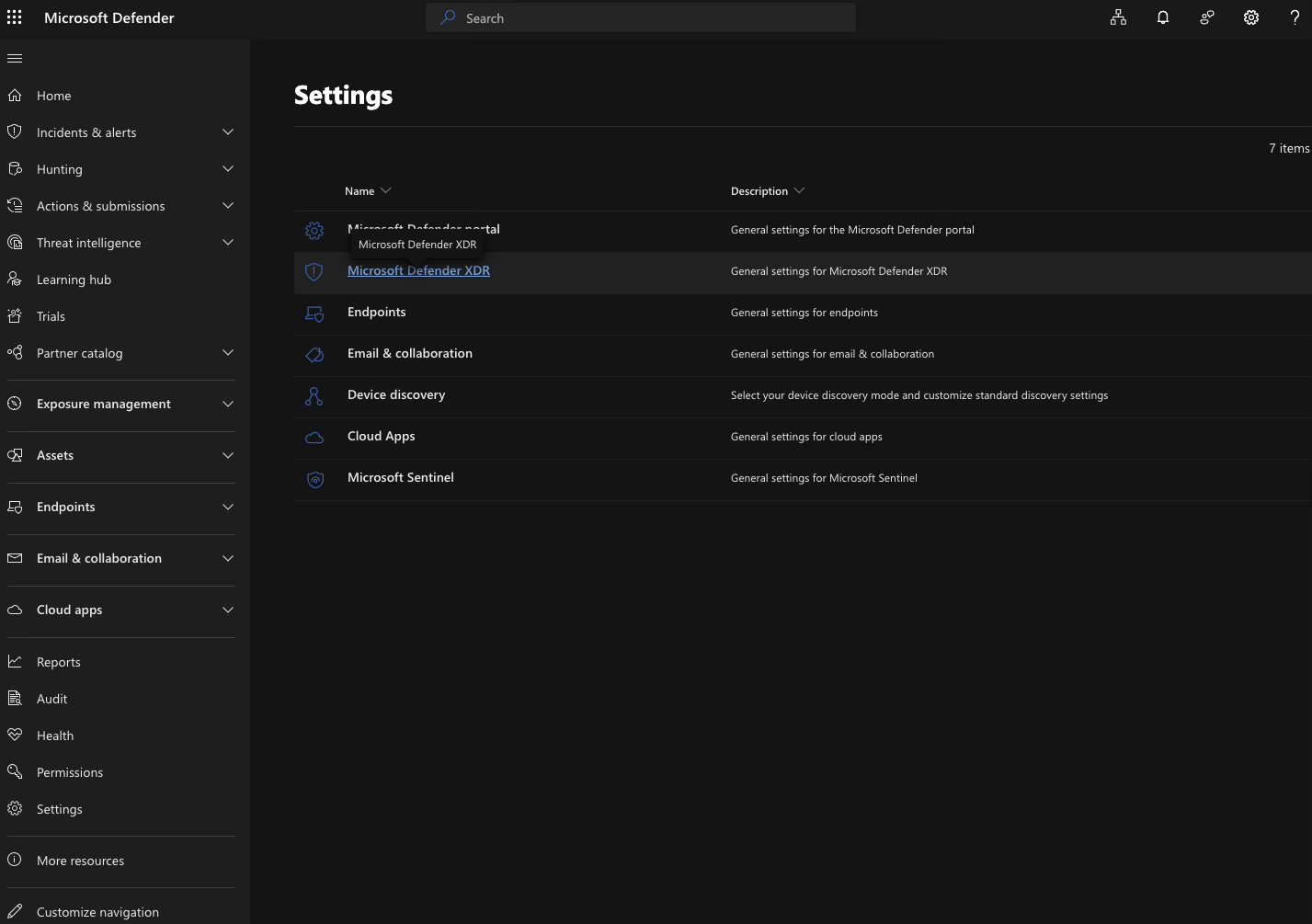Click Customize navigation at the bottom
Viewport: 1312px width, 924px height.
[x=97, y=911]
